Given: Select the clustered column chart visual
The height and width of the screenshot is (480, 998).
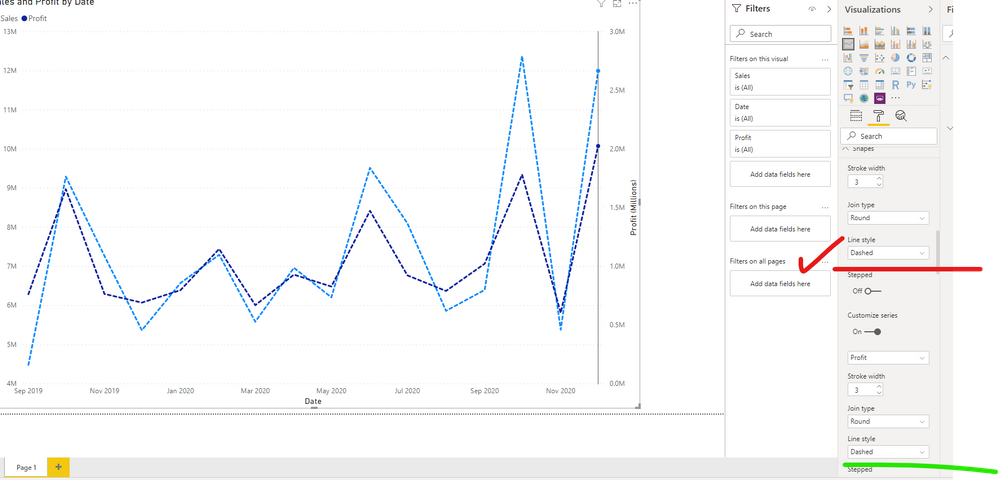Looking at the screenshot, I should 896,31.
